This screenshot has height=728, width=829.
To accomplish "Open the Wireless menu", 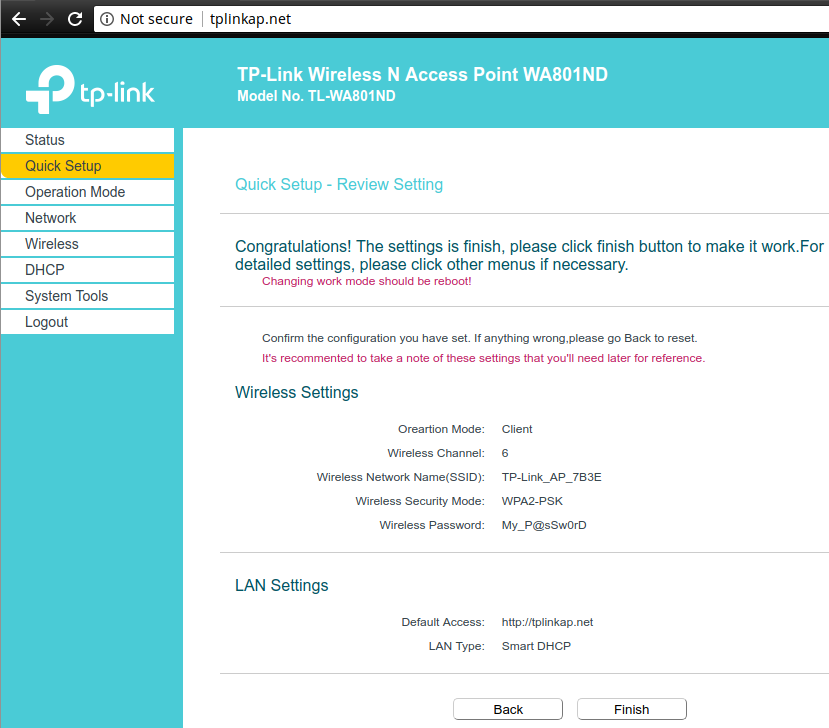I will pyautogui.click(x=88, y=244).
